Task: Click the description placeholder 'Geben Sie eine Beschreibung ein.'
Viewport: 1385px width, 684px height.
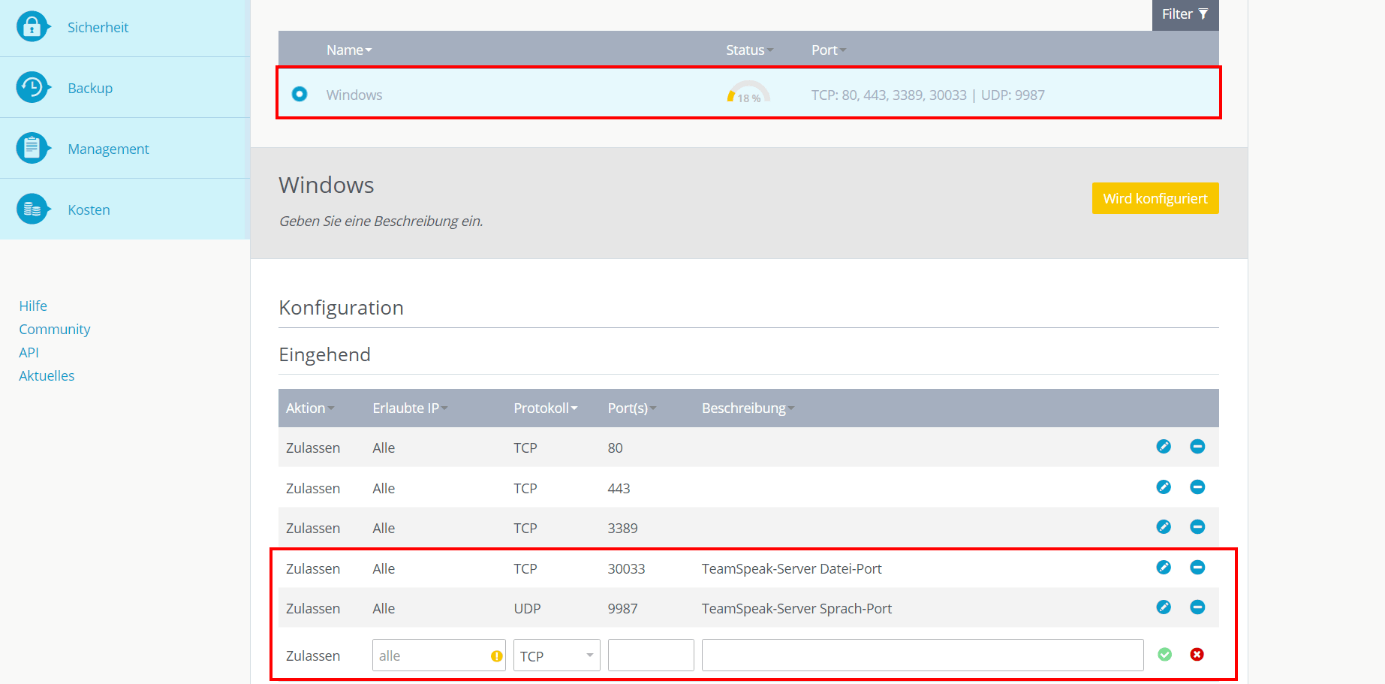Action: 380,221
